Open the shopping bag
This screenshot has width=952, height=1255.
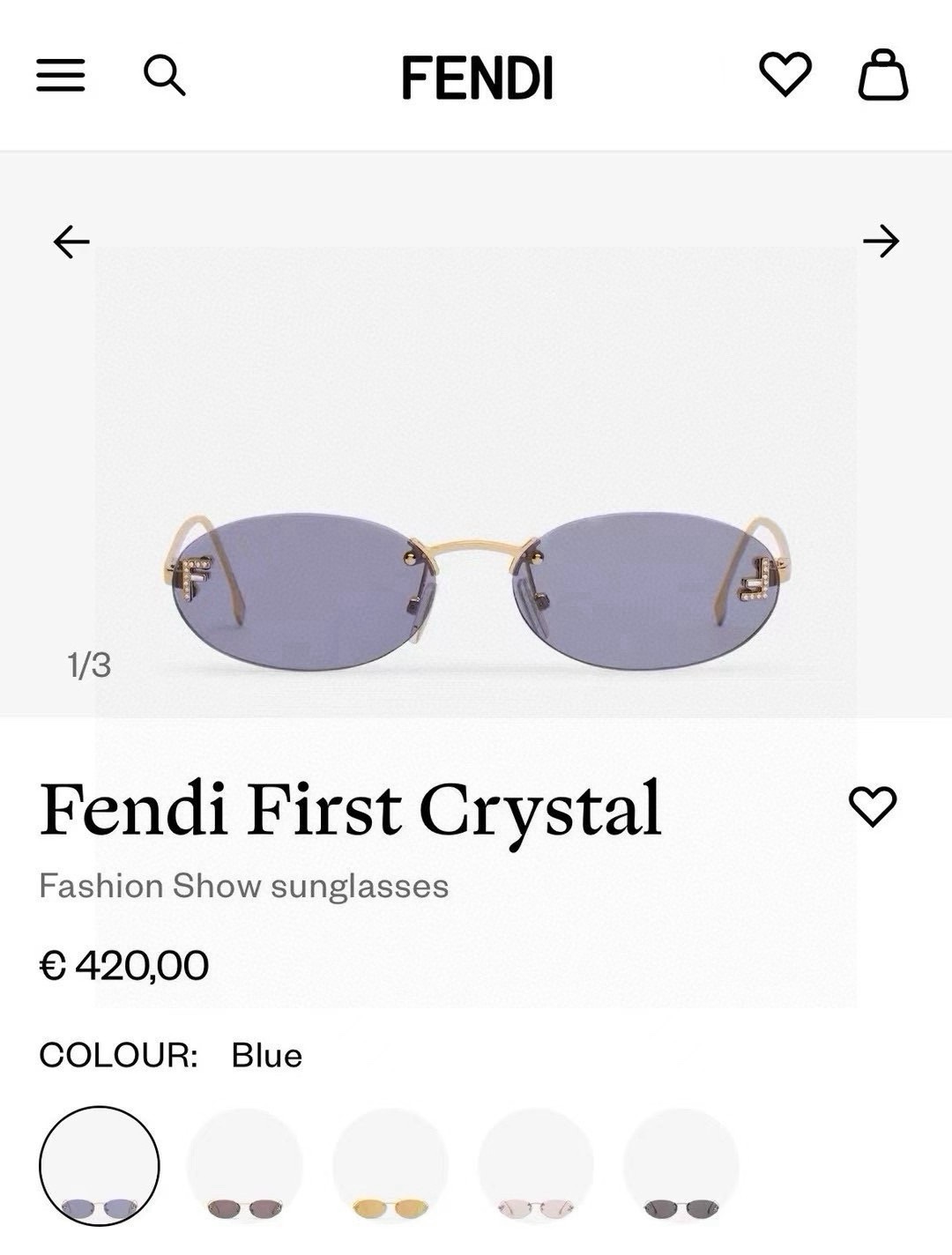click(883, 76)
